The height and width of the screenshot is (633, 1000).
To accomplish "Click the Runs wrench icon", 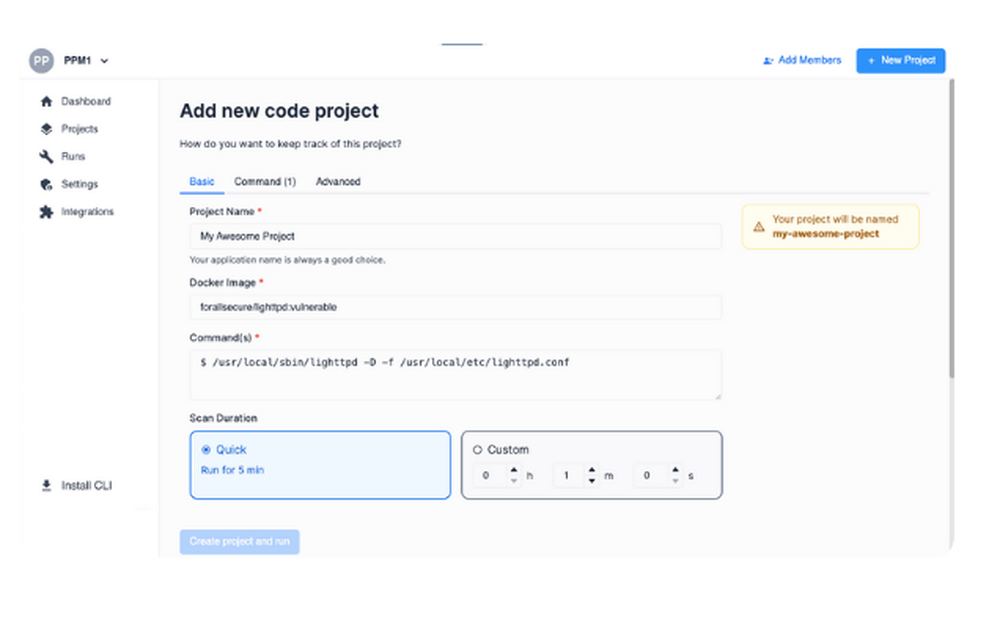I will tap(46, 156).
